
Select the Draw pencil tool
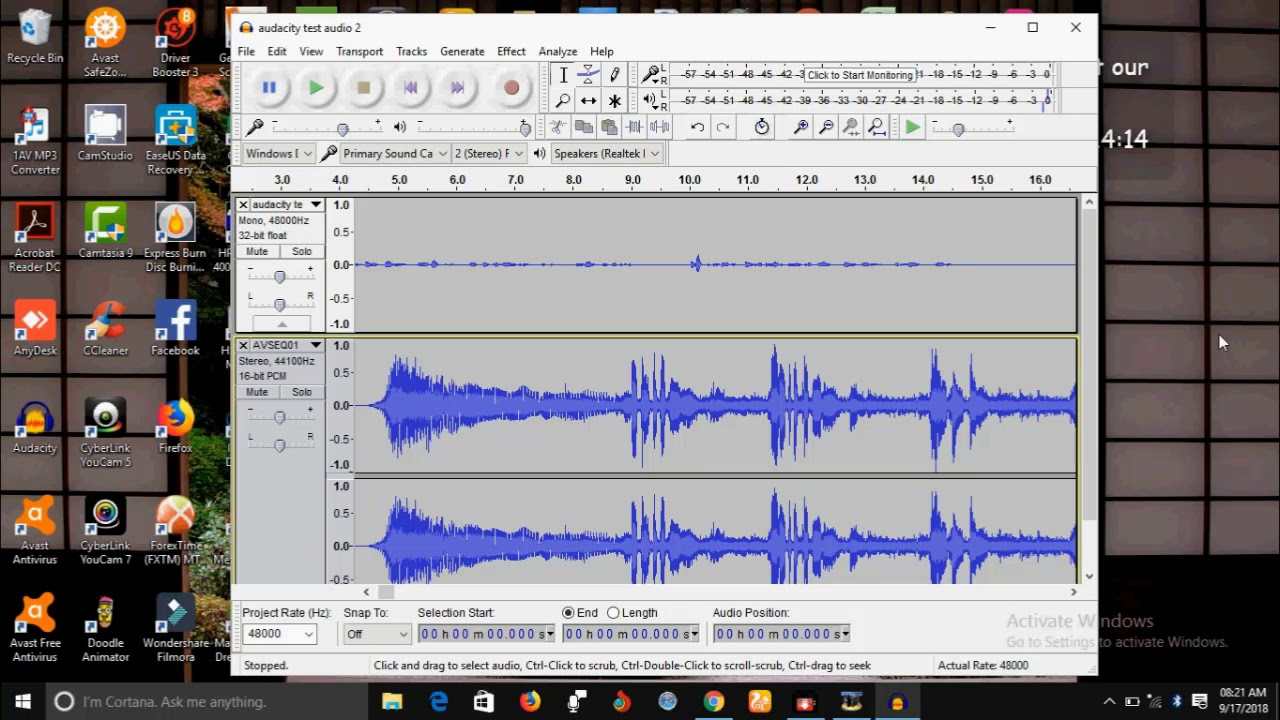(x=614, y=75)
